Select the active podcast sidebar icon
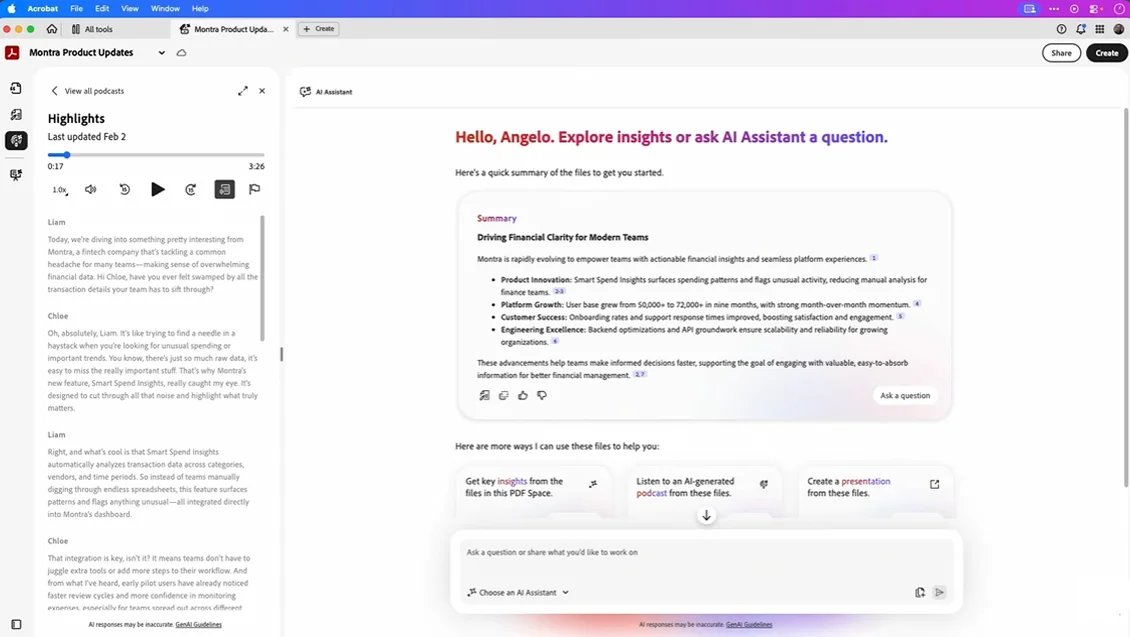This screenshot has width=1130, height=637. click(16, 141)
